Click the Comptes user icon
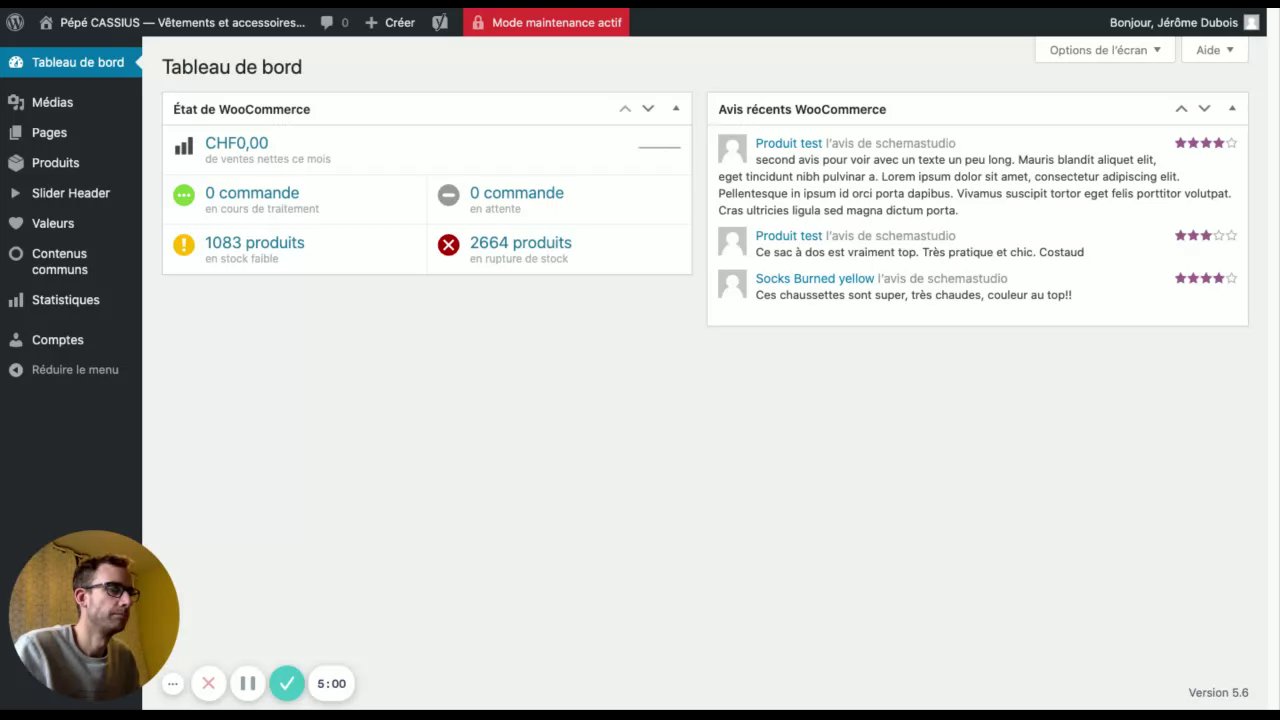 pyautogui.click(x=16, y=340)
